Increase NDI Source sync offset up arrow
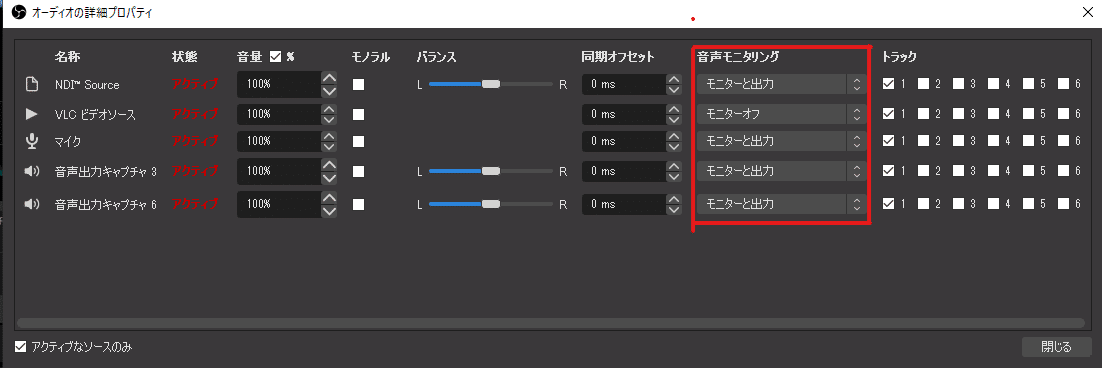This screenshot has height=368, width=1102. point(674,79)
